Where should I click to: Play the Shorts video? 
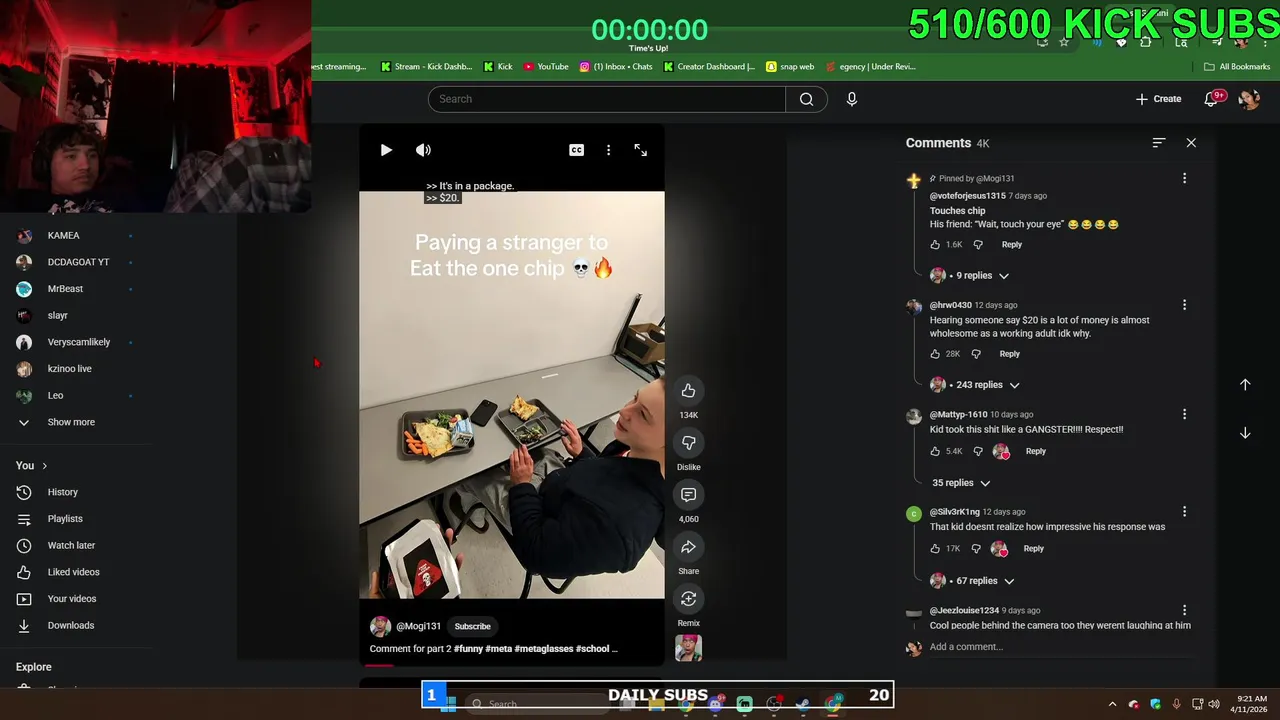point(386,150)
